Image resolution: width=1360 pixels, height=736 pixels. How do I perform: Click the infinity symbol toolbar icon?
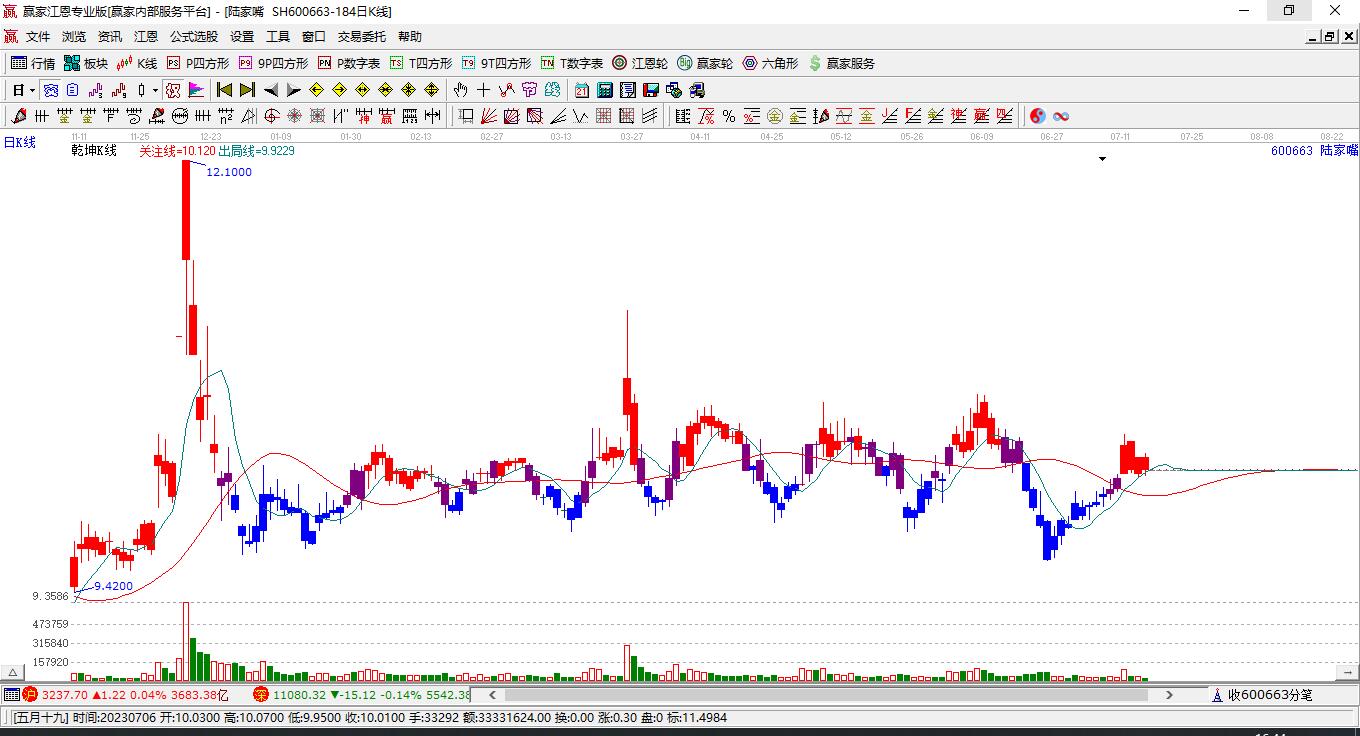(1061, 116)
